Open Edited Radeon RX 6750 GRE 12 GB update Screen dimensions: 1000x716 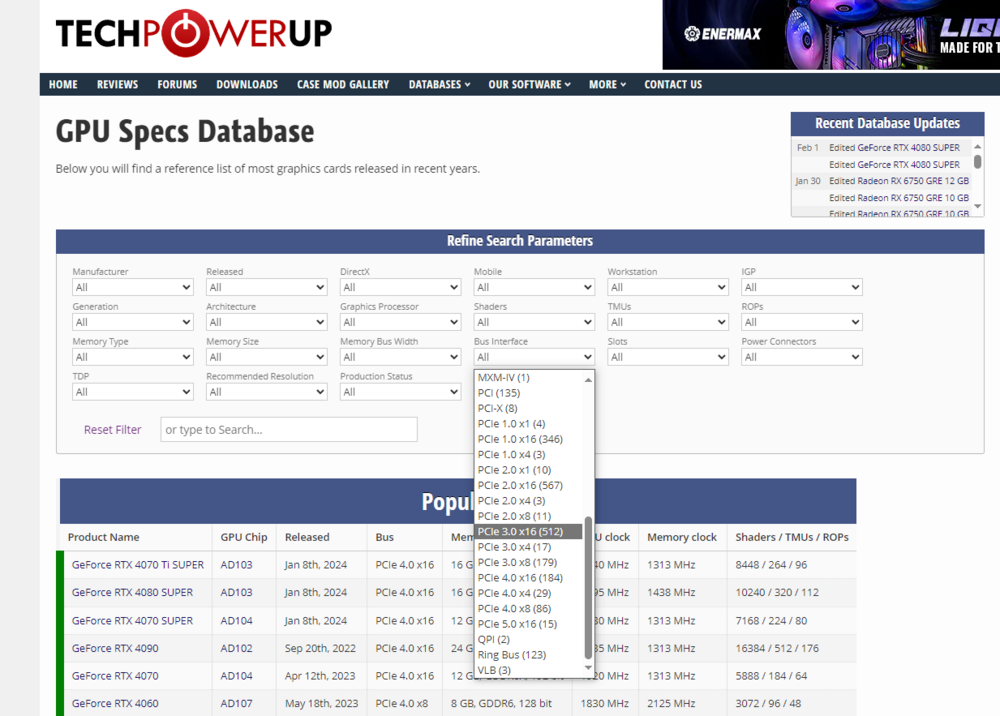pos(898,181)
